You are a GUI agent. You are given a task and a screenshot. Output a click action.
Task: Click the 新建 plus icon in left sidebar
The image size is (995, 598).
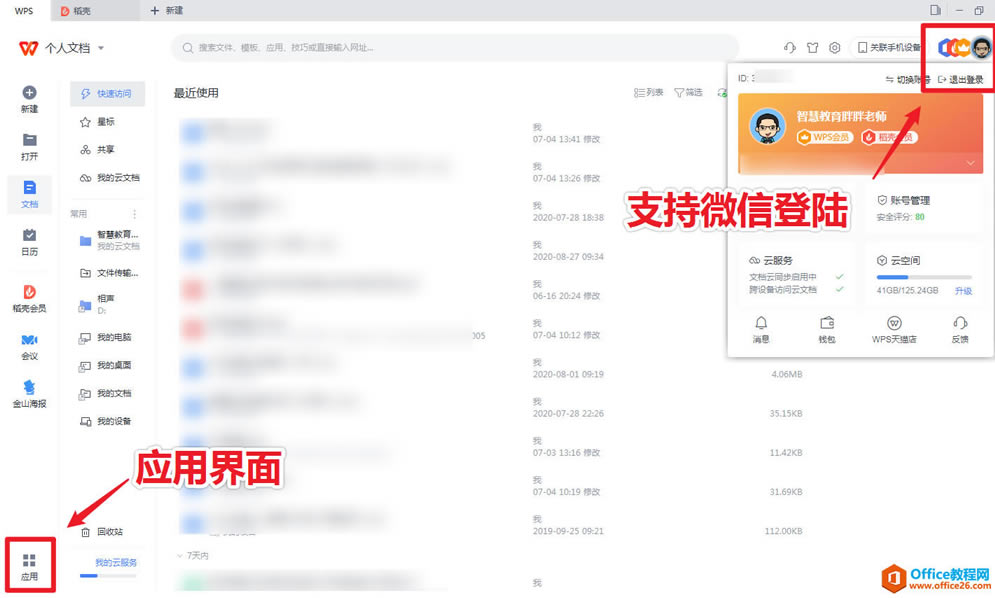pos(29,93)
